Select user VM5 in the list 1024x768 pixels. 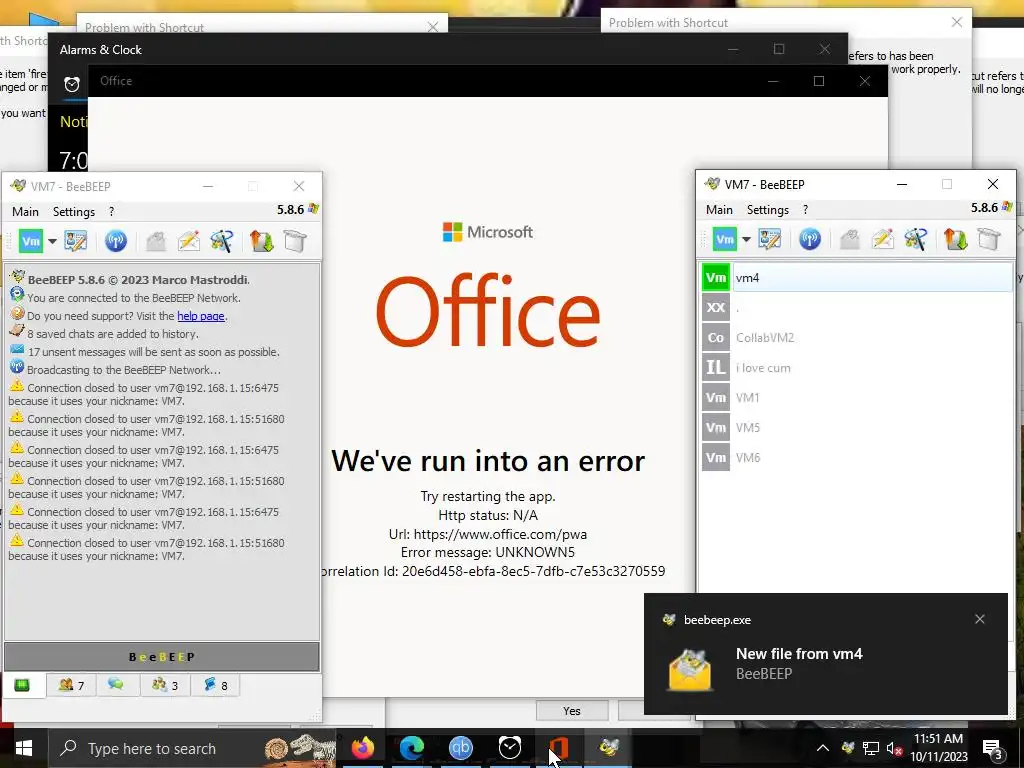(x=857, y=428)
